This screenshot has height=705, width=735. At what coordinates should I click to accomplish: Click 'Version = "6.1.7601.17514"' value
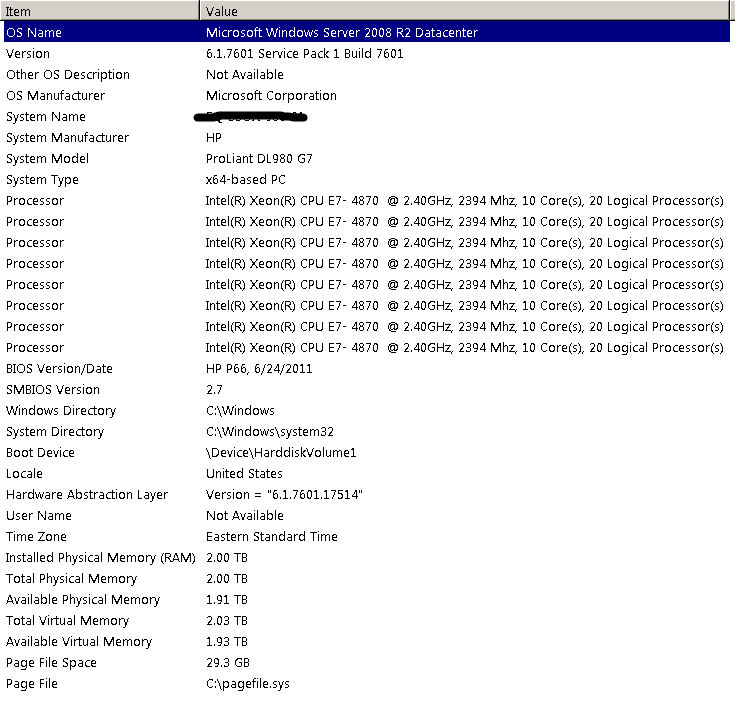tap(285, 495)
